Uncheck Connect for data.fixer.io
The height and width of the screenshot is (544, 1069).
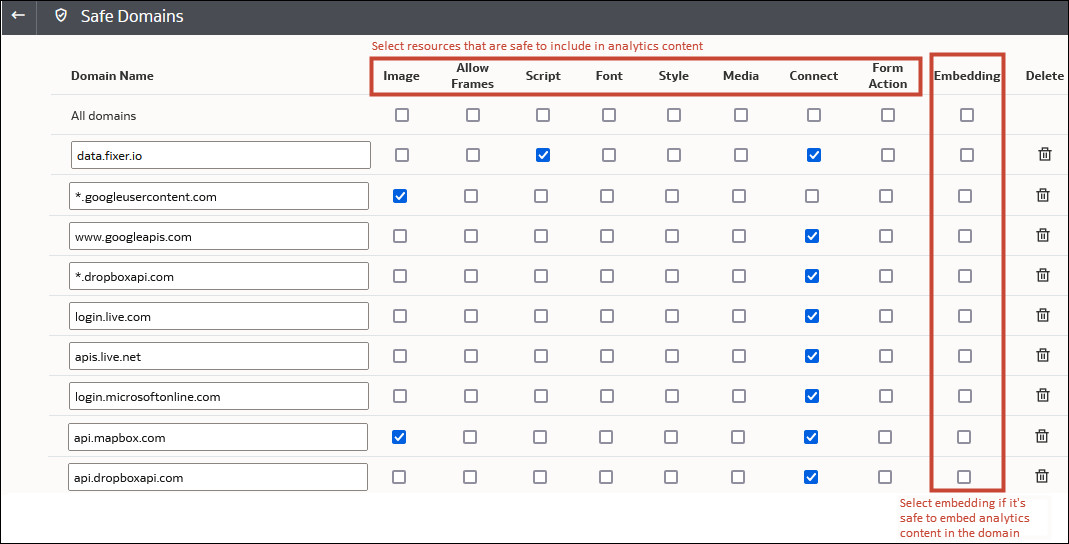[813, 155]
